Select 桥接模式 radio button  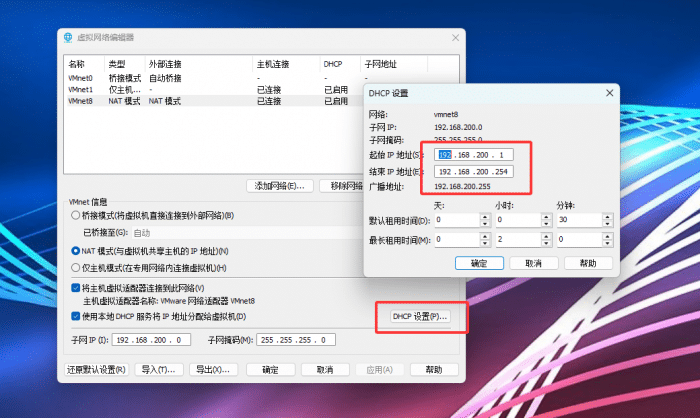pyautogui.click(x=76, y=215)
